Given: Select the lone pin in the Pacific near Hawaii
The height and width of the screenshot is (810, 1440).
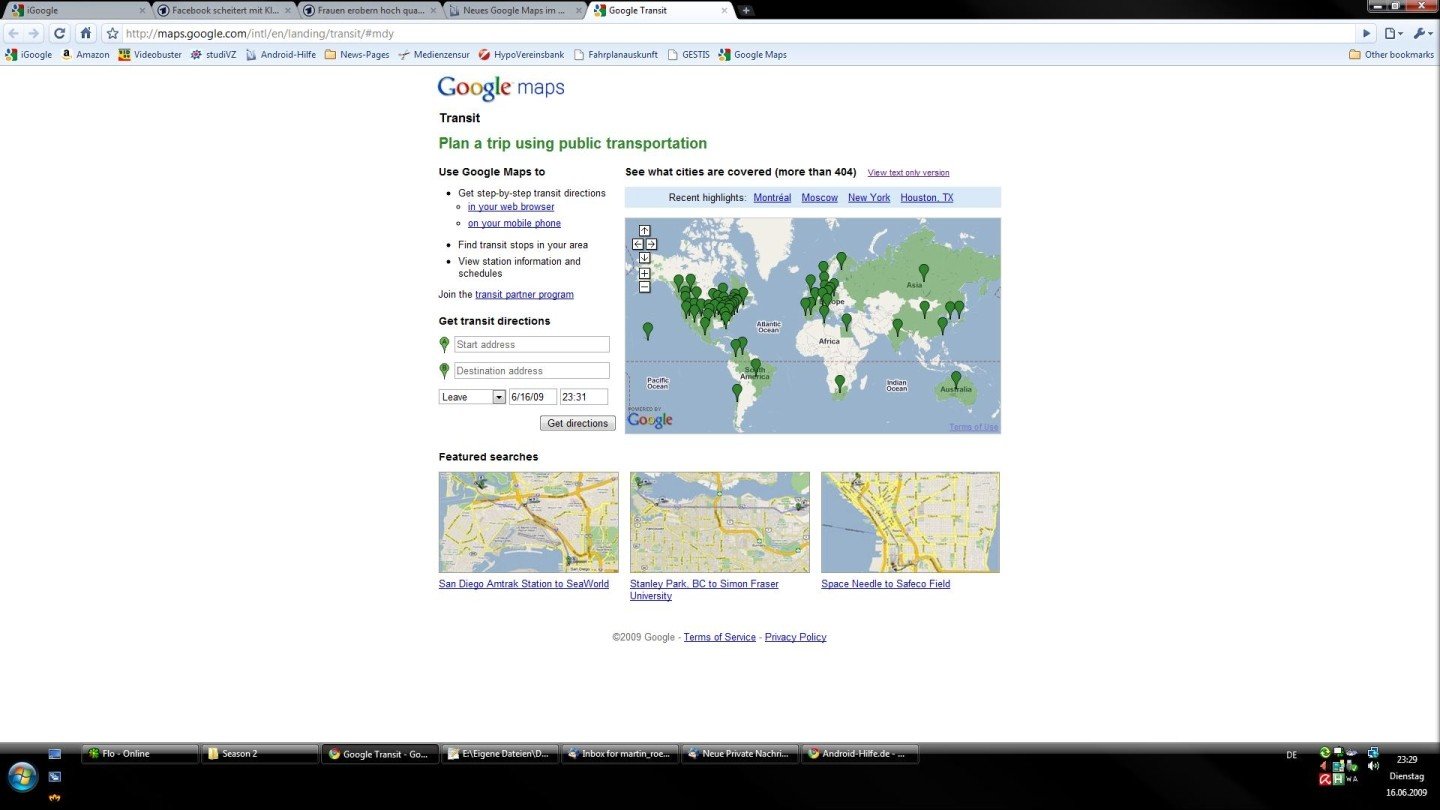Looking at the screenshot, I should (x=648, y=330).
